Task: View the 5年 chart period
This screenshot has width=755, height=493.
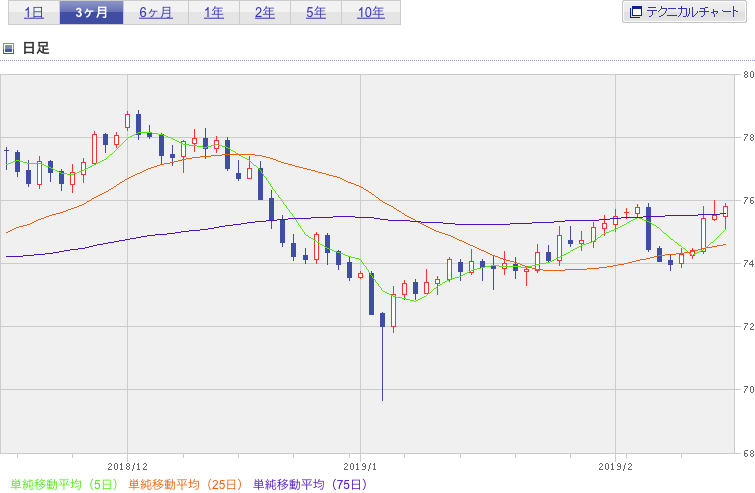Action: point(316,13)
